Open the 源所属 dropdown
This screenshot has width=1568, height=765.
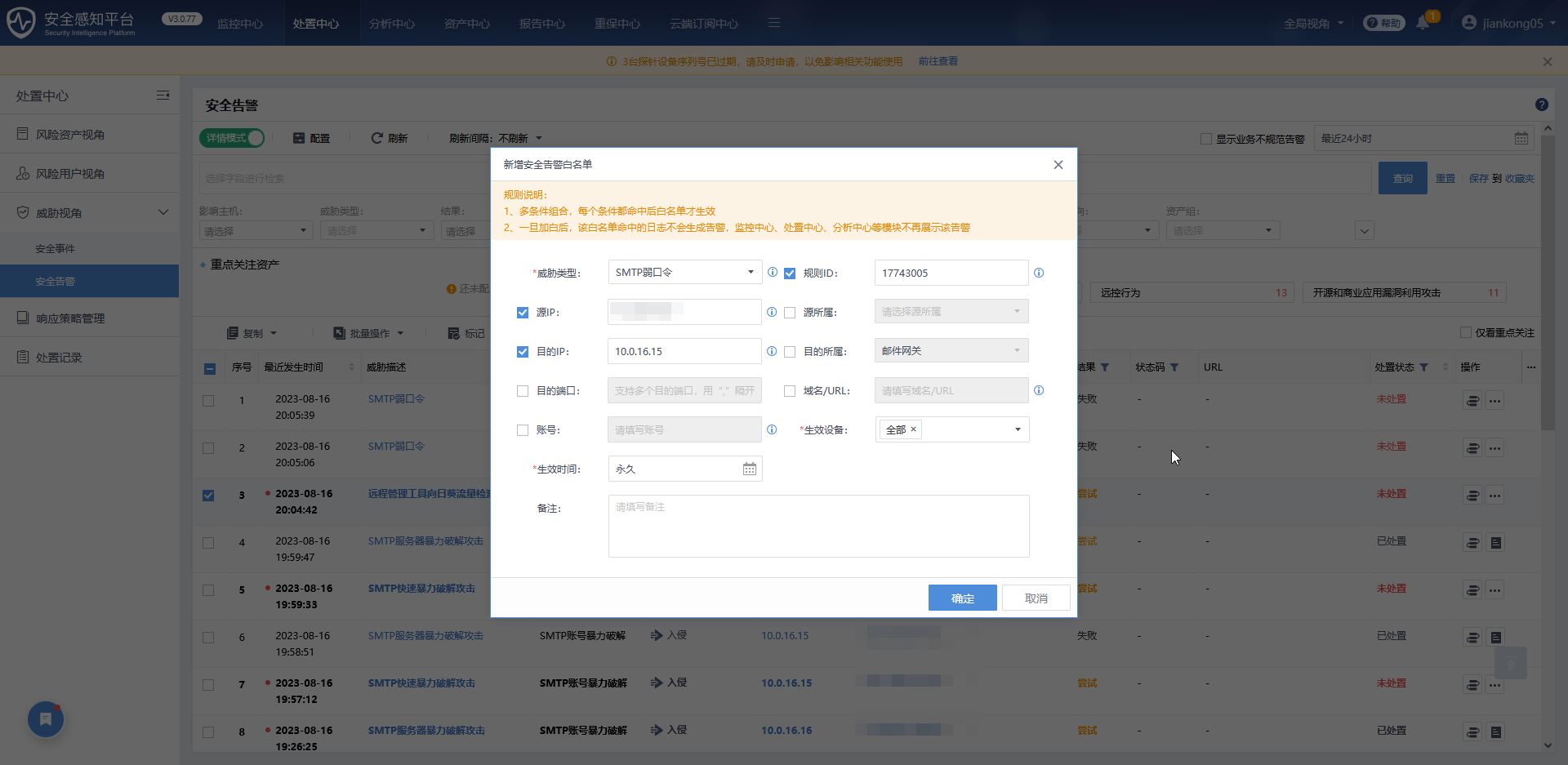(951, 312)
